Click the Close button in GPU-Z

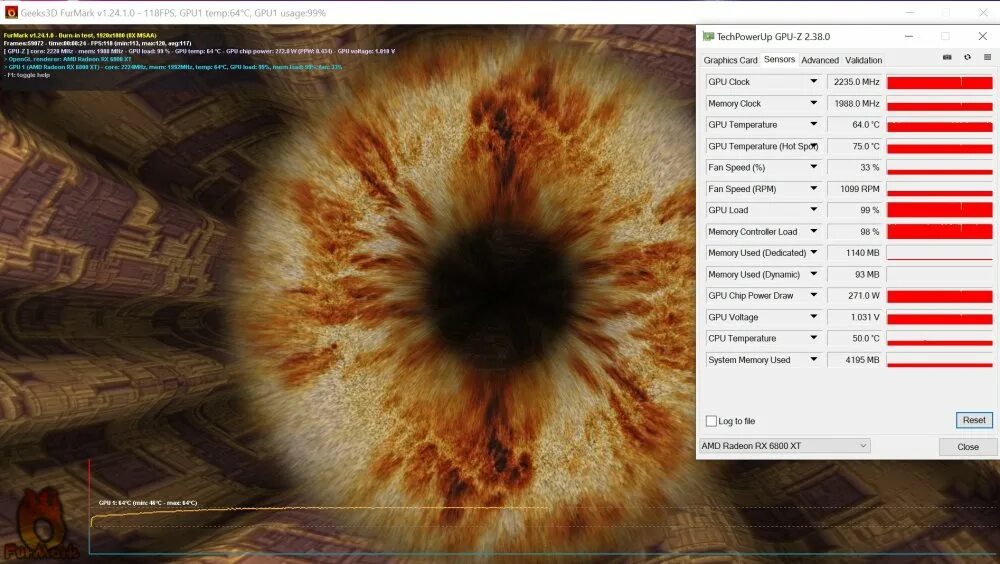967,447
